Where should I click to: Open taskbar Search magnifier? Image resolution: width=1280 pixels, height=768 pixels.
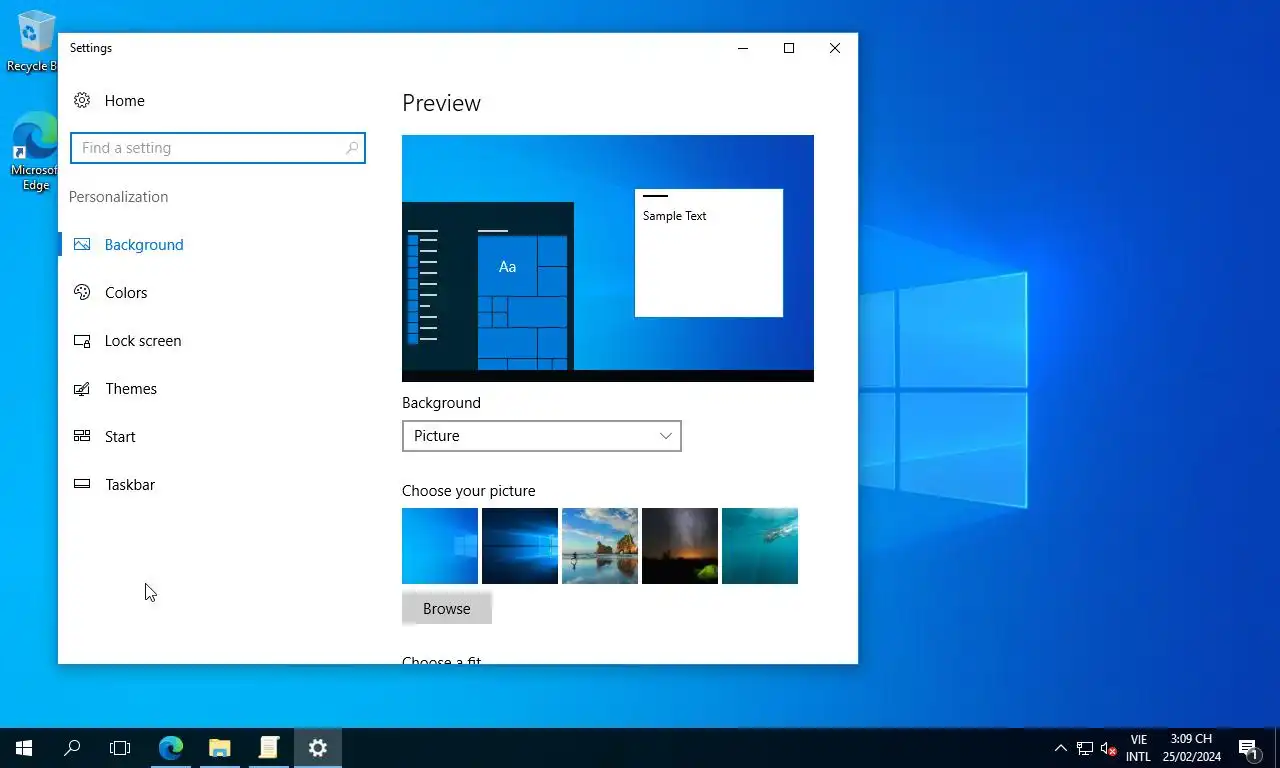72,748
